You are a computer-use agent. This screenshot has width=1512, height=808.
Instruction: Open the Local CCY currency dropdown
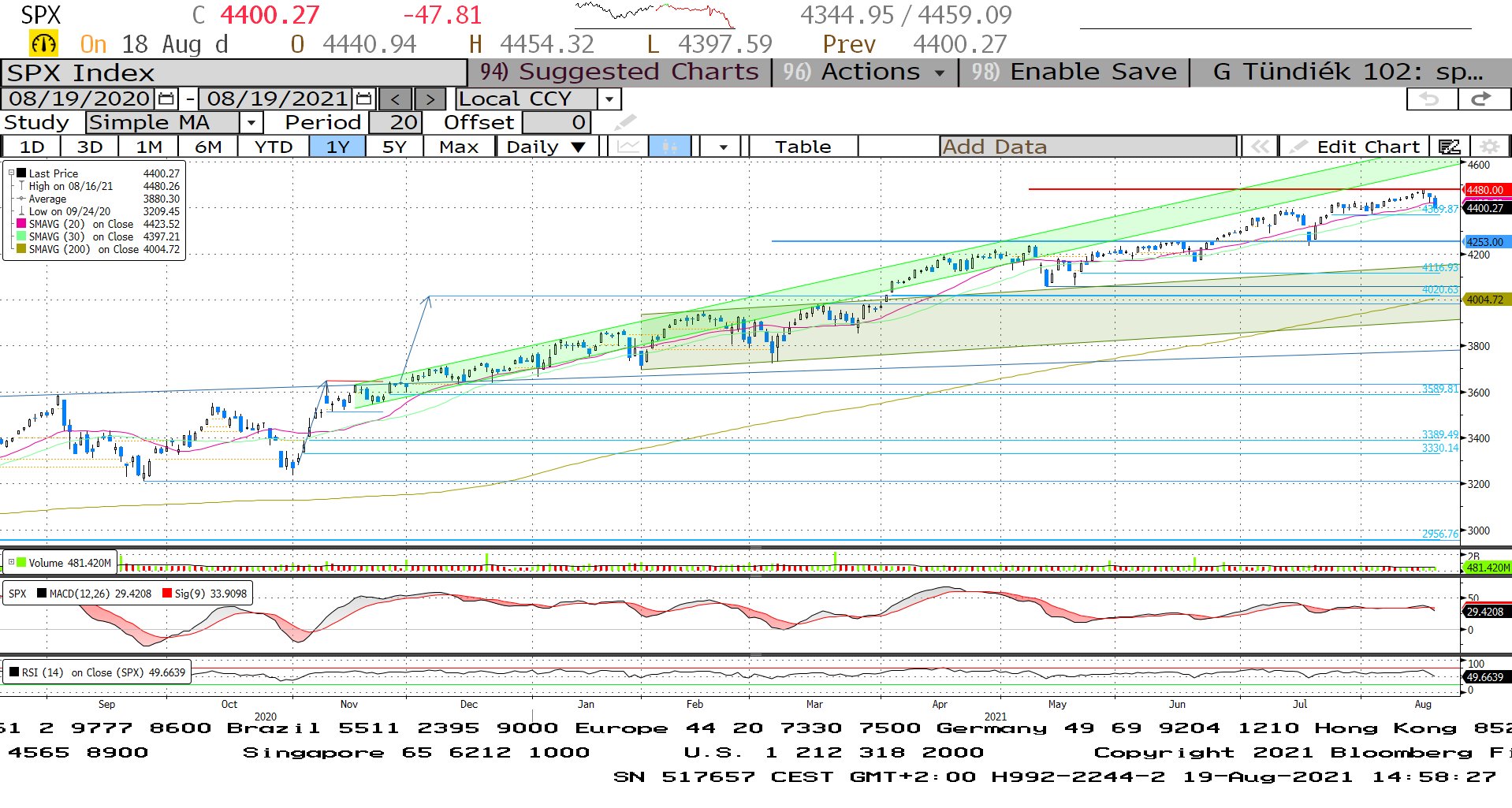click(x=609, y=99)
